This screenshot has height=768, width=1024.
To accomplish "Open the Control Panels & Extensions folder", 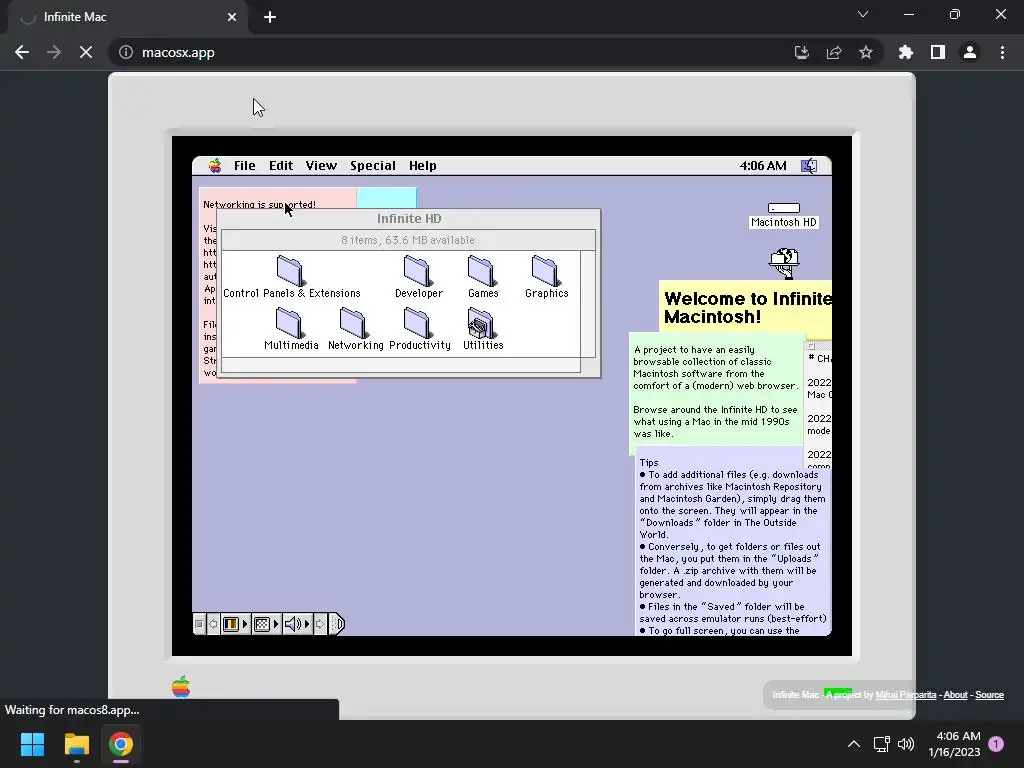I will pos(291,278).
